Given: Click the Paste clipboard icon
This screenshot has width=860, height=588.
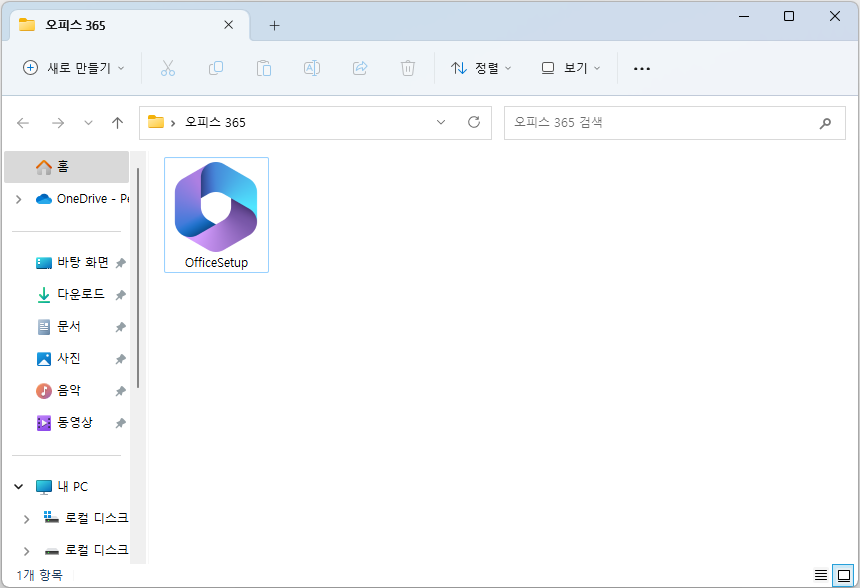Looking at the screenshot, I should click(x=264, y=68).
